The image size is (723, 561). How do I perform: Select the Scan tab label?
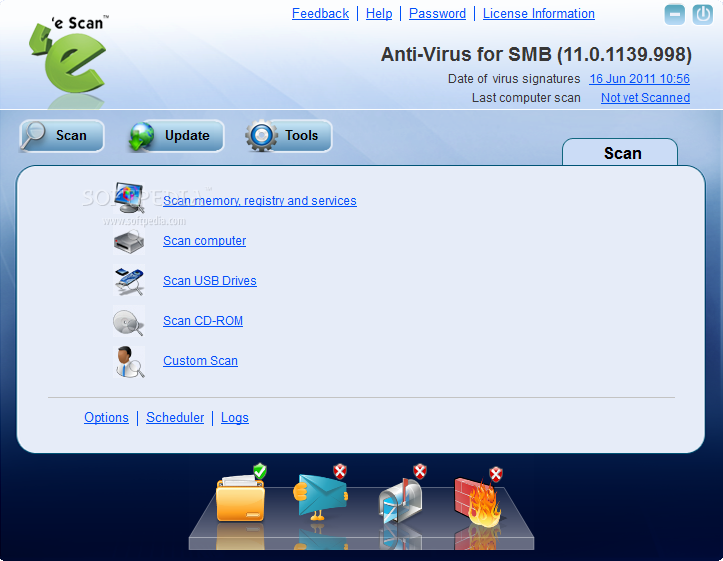coord(622,153)
